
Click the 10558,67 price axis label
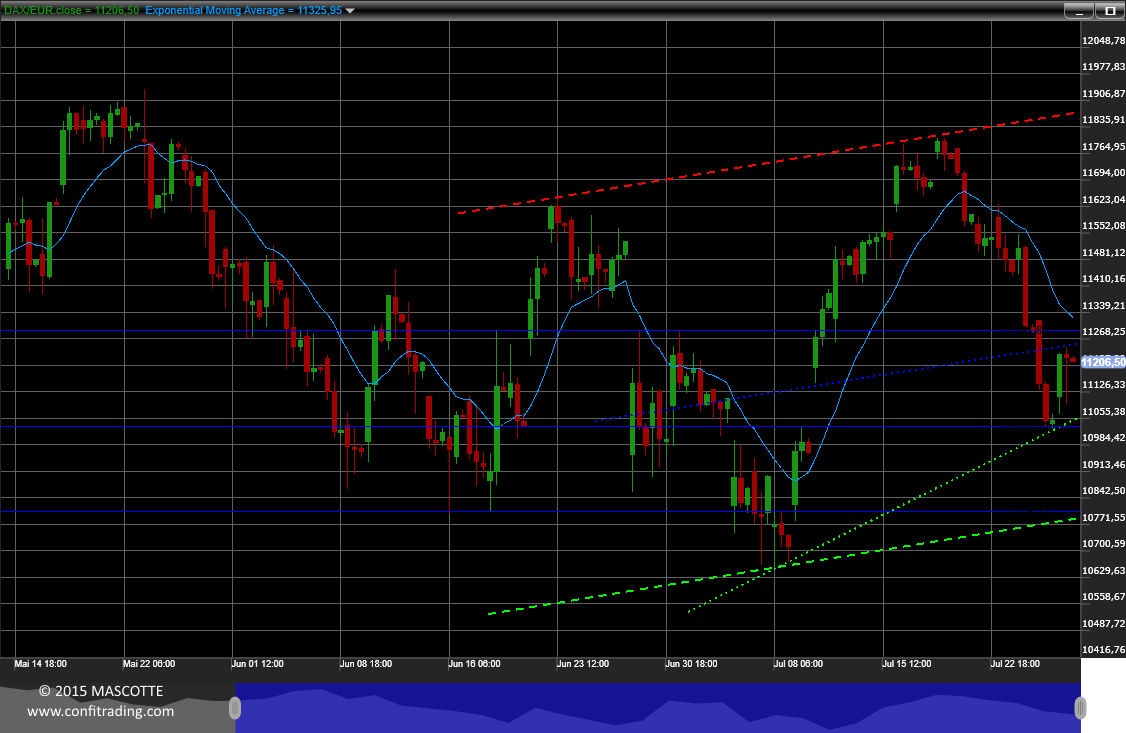coord(1103,597)
